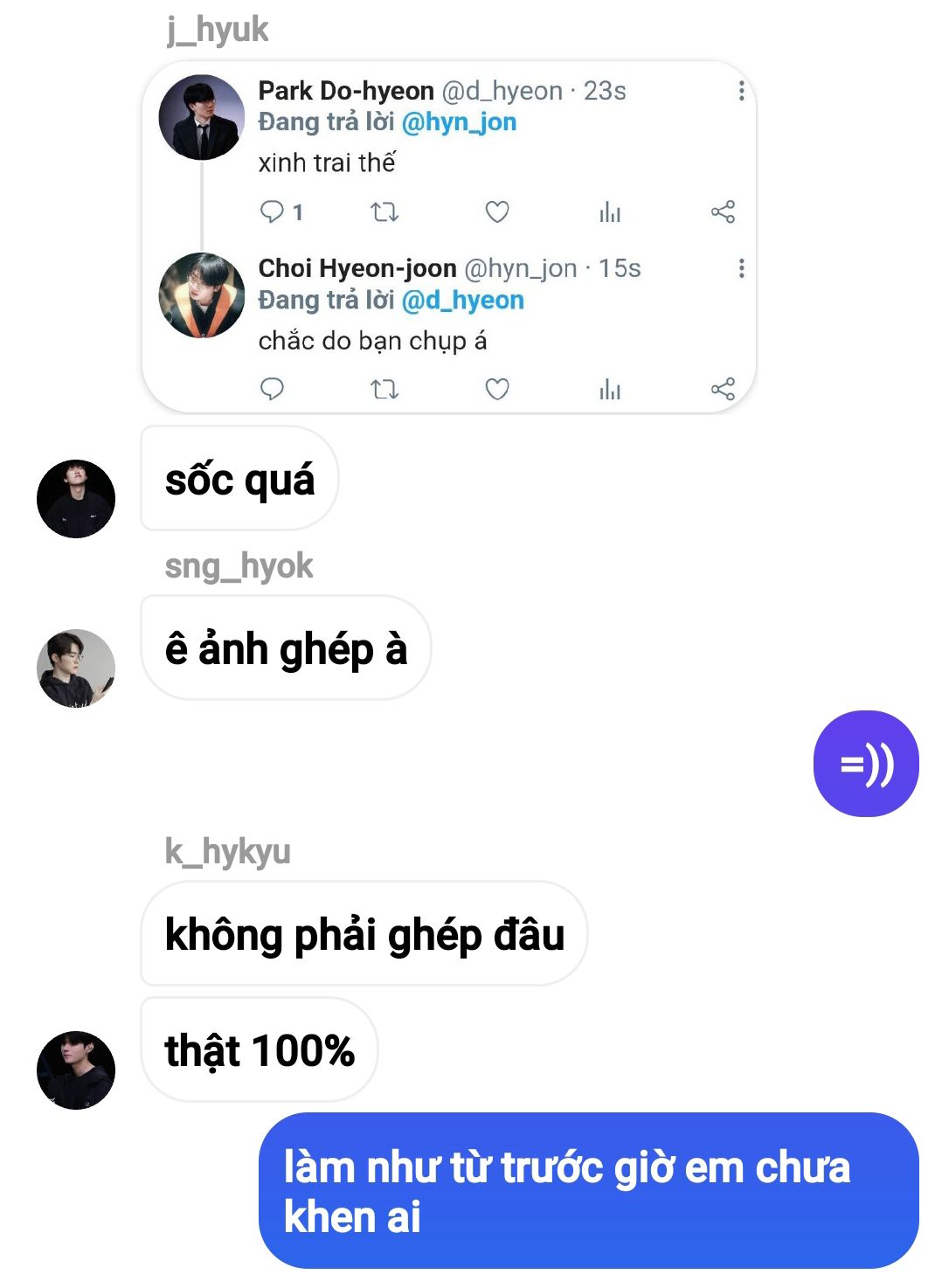Screen dimensions: 942x1288
Task: Open the @hyn_jon mention link
Action: [459, 122]
